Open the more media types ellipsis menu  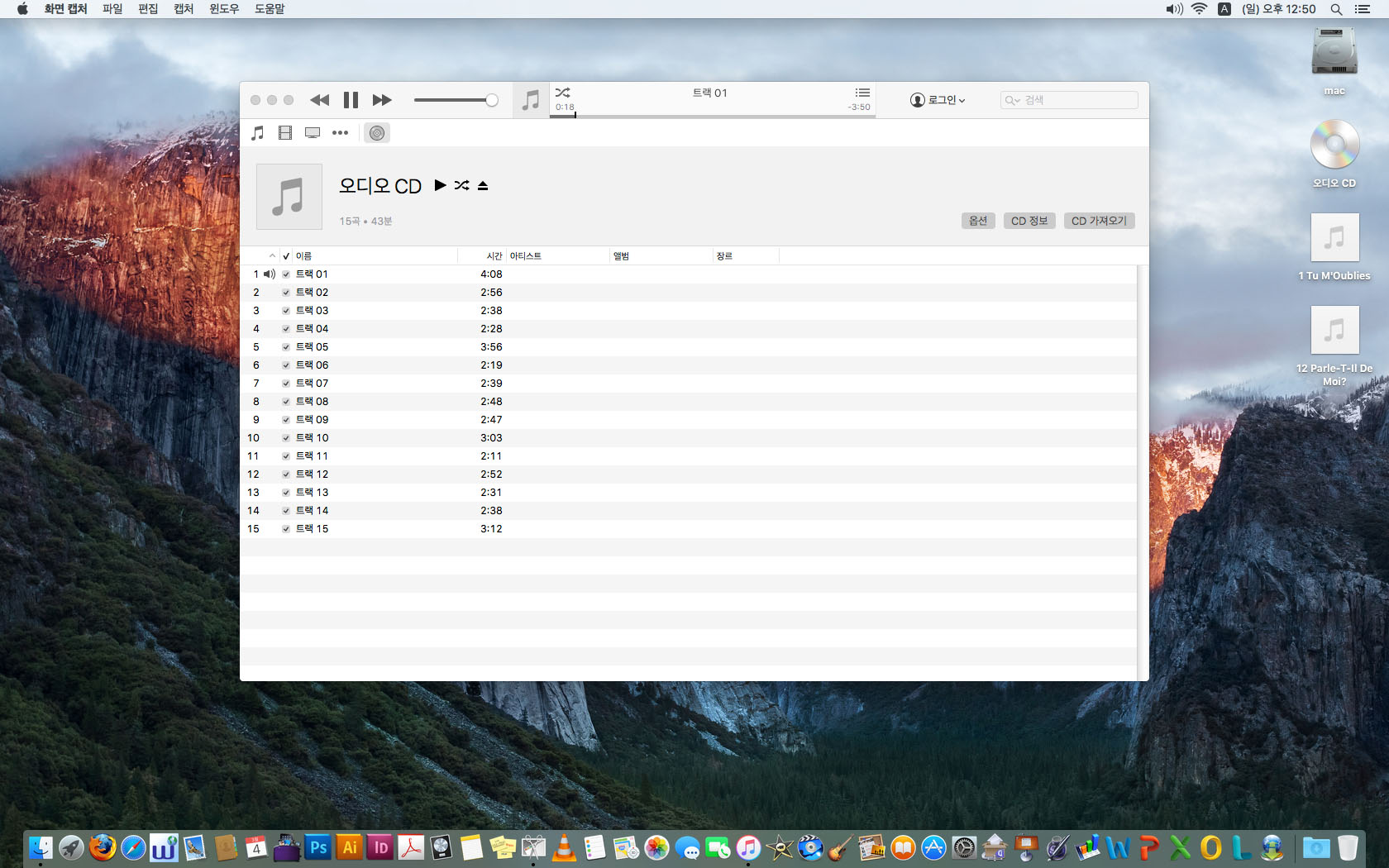tap(340, 133)
